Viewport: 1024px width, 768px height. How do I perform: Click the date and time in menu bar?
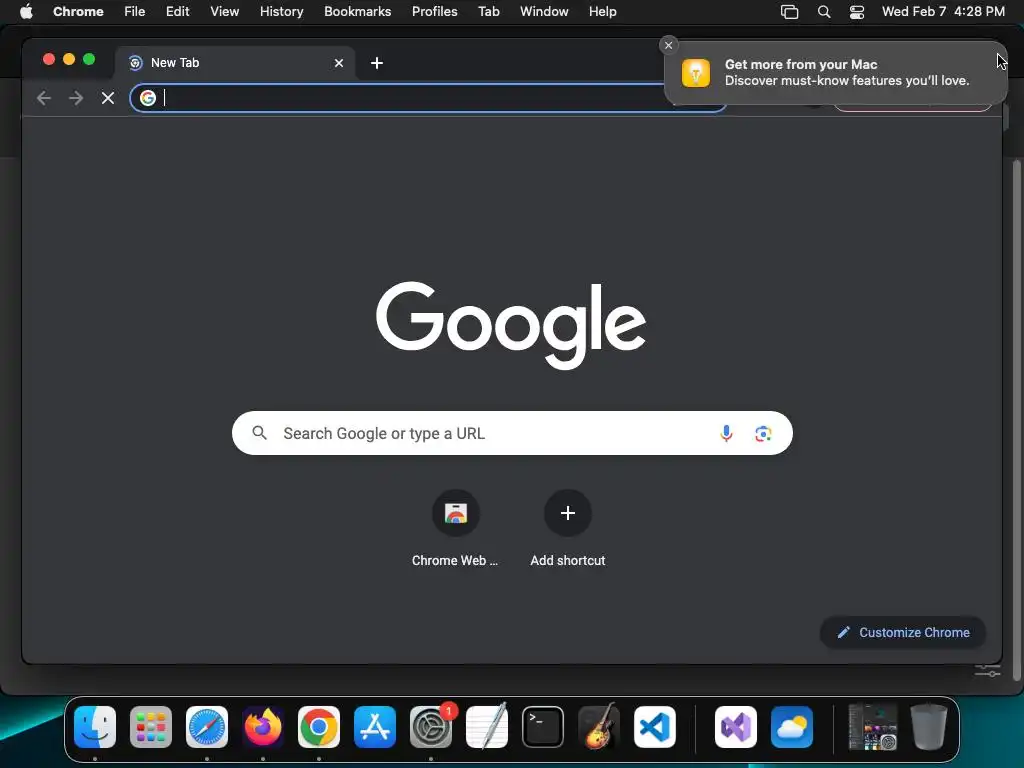tap(943, 12)
